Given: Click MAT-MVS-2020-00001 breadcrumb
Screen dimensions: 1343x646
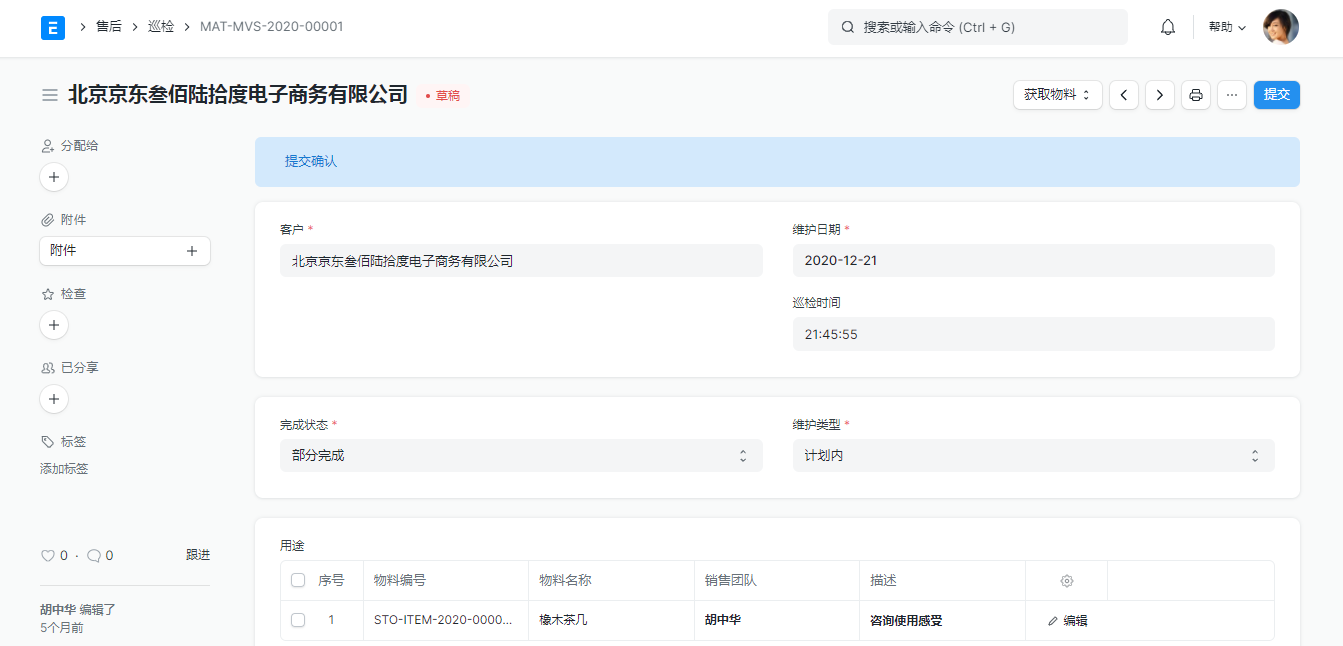Looking at the screenshot, I should (x=271, y=27).
